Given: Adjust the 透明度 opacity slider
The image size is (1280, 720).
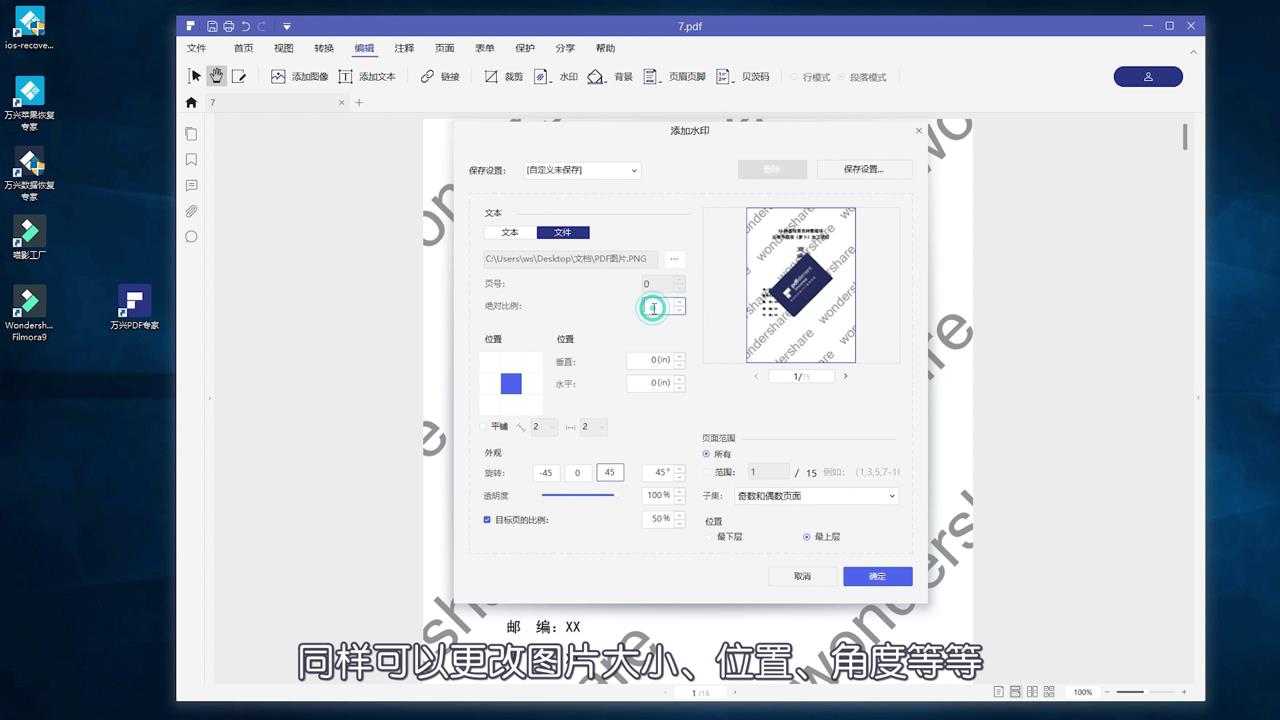Looking at the screenshot, I should point(578,495).
